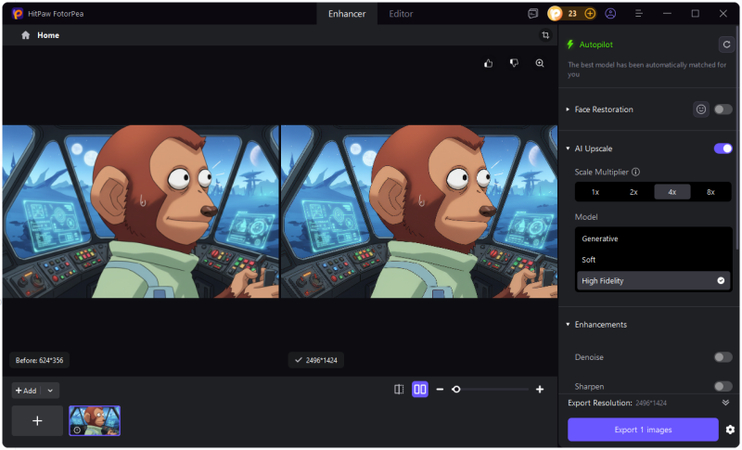Viewport: 742px width, 450px height.
Task: Click the zoom slider handle
Action: (456, 389)
